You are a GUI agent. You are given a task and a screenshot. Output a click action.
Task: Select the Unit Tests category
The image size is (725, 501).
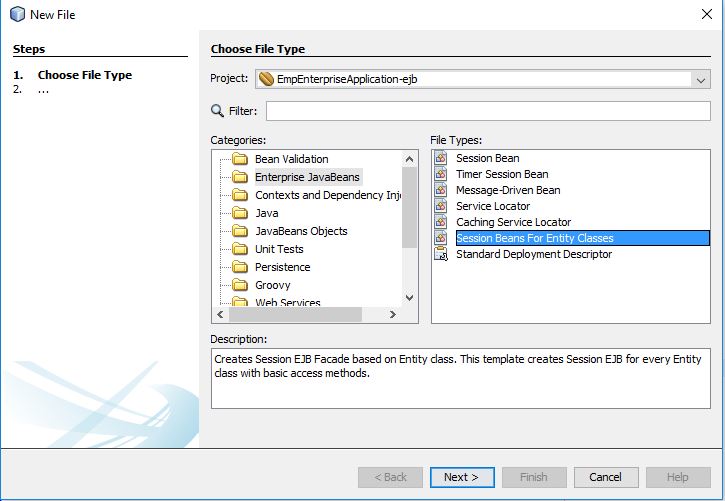point(279,249)
